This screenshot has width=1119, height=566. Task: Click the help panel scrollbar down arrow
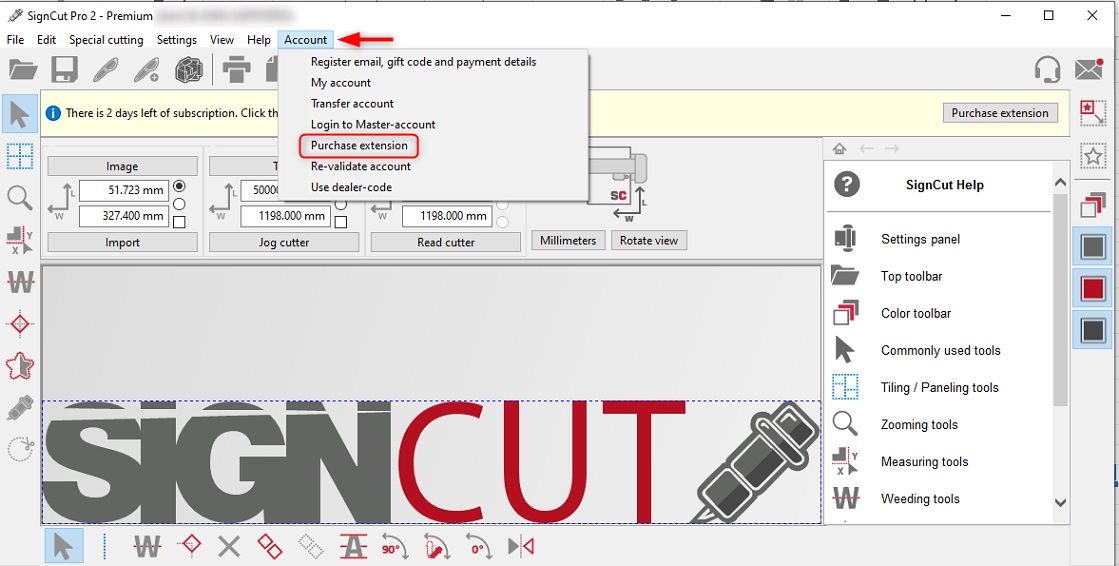[x=1060, y=502]
